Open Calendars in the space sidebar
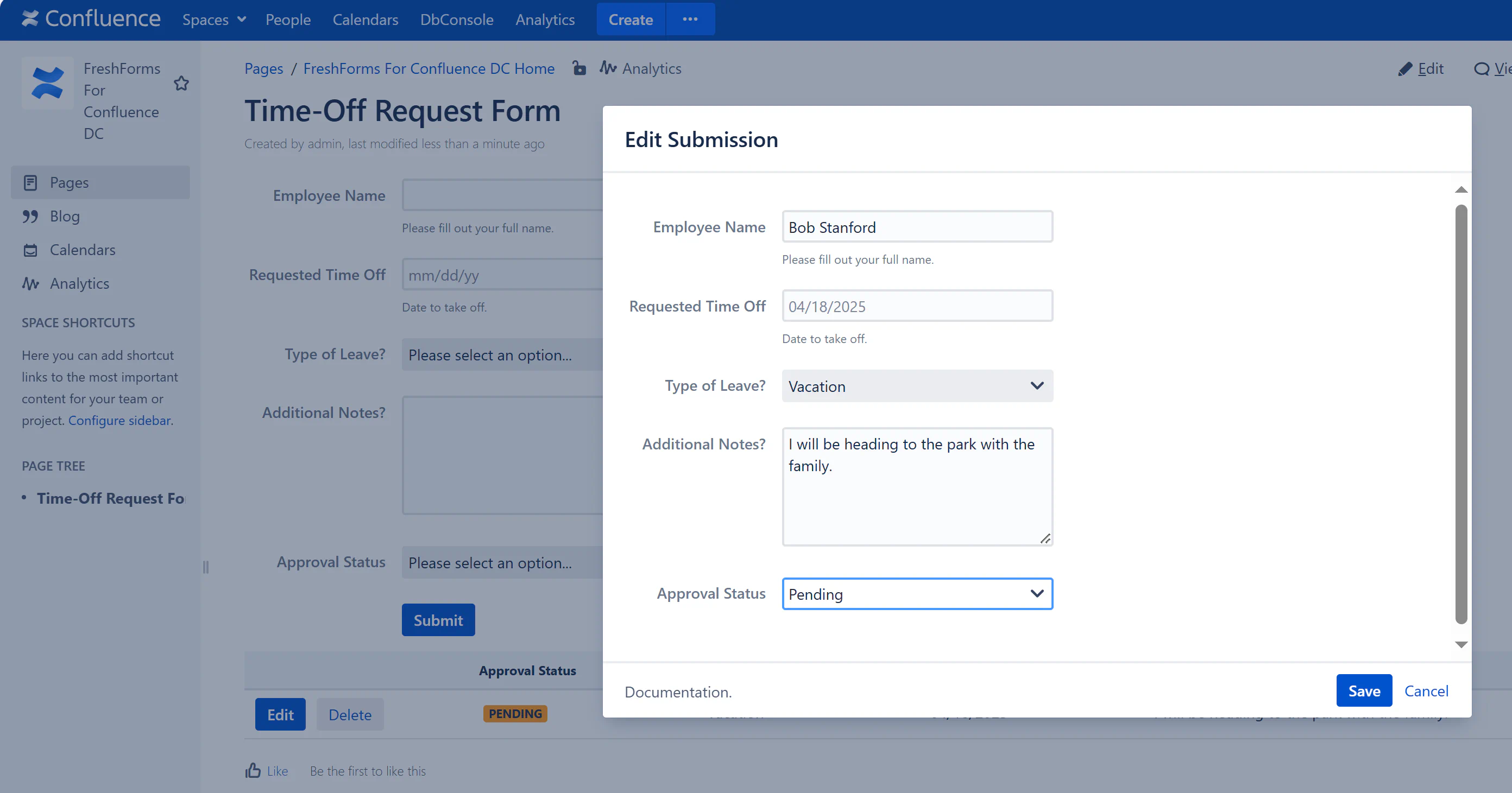The height and width of the screenshot is (793, 1512). point(82,250)
